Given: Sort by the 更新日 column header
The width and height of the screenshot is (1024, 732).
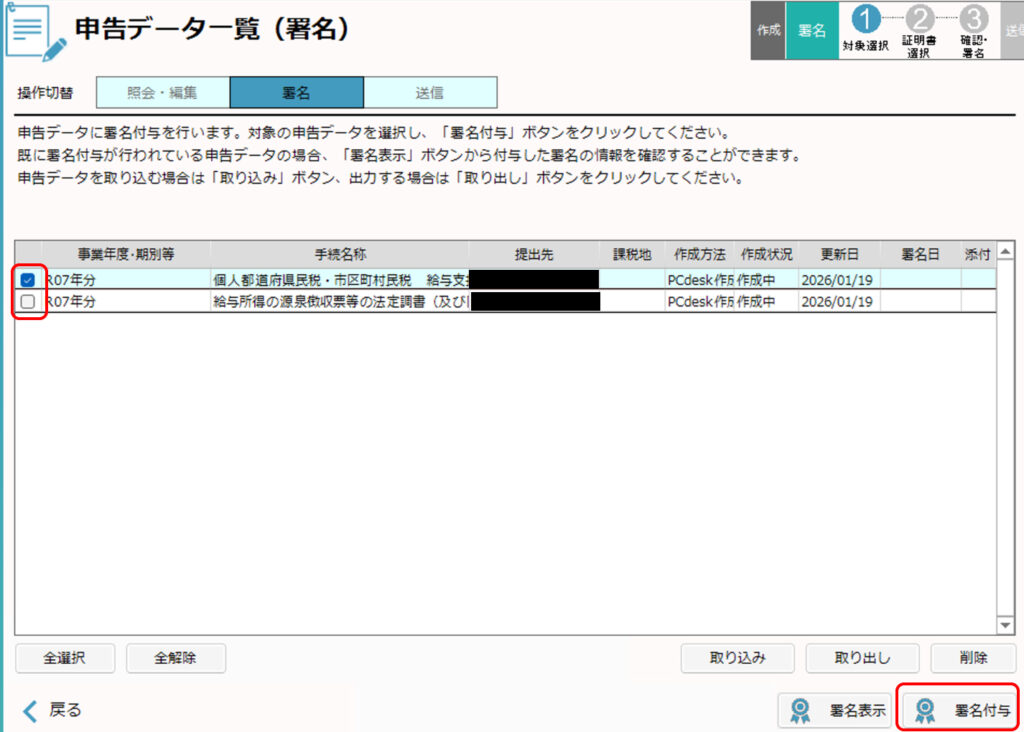Looking at the screenshot, I should tap(838, 254).
